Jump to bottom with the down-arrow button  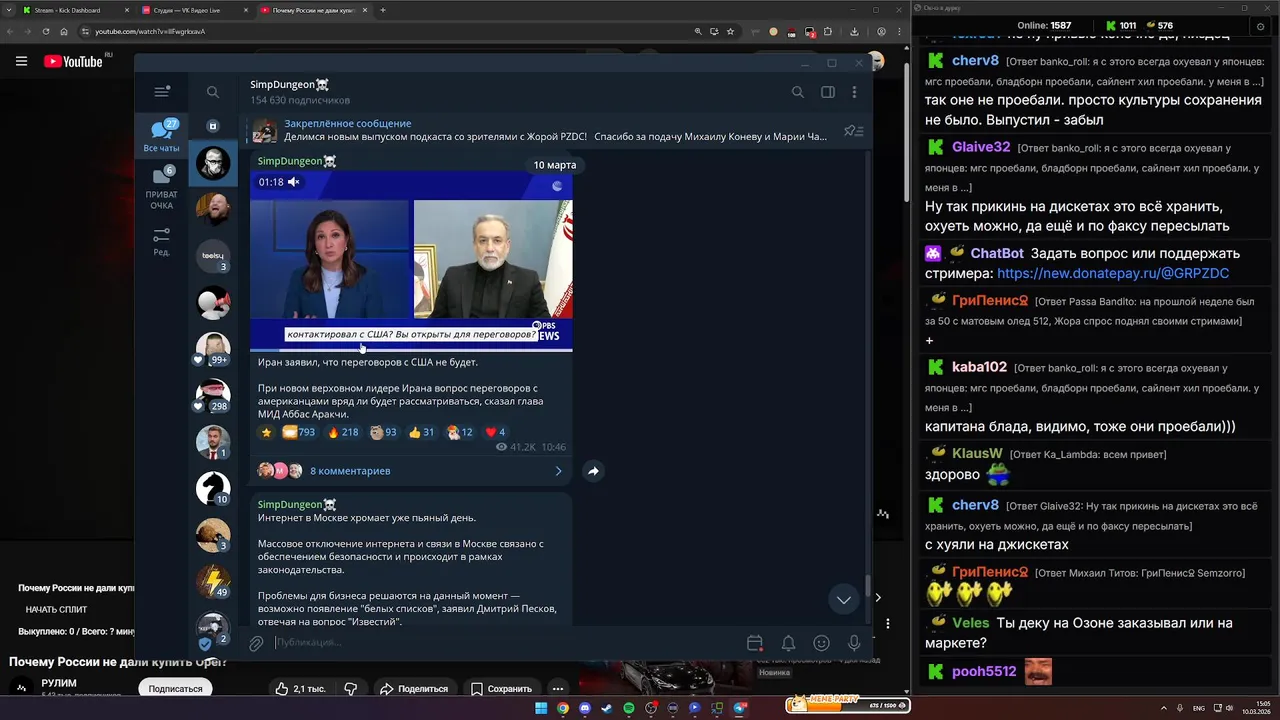coord(844,599)
